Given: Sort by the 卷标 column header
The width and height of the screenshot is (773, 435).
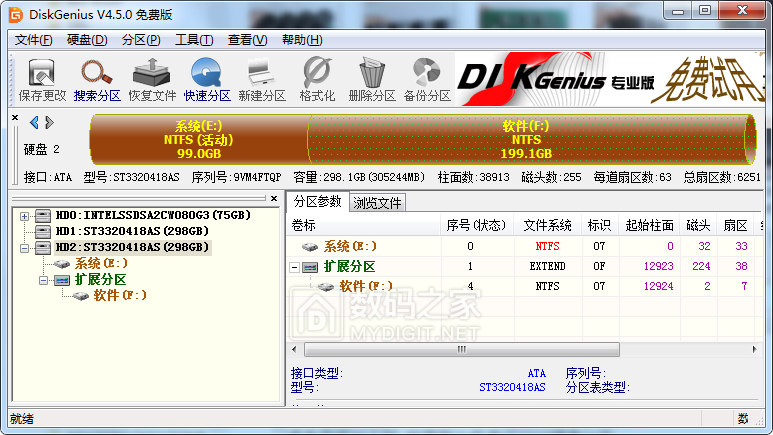Looking at the screenshot, I should [x=364, y=225].
